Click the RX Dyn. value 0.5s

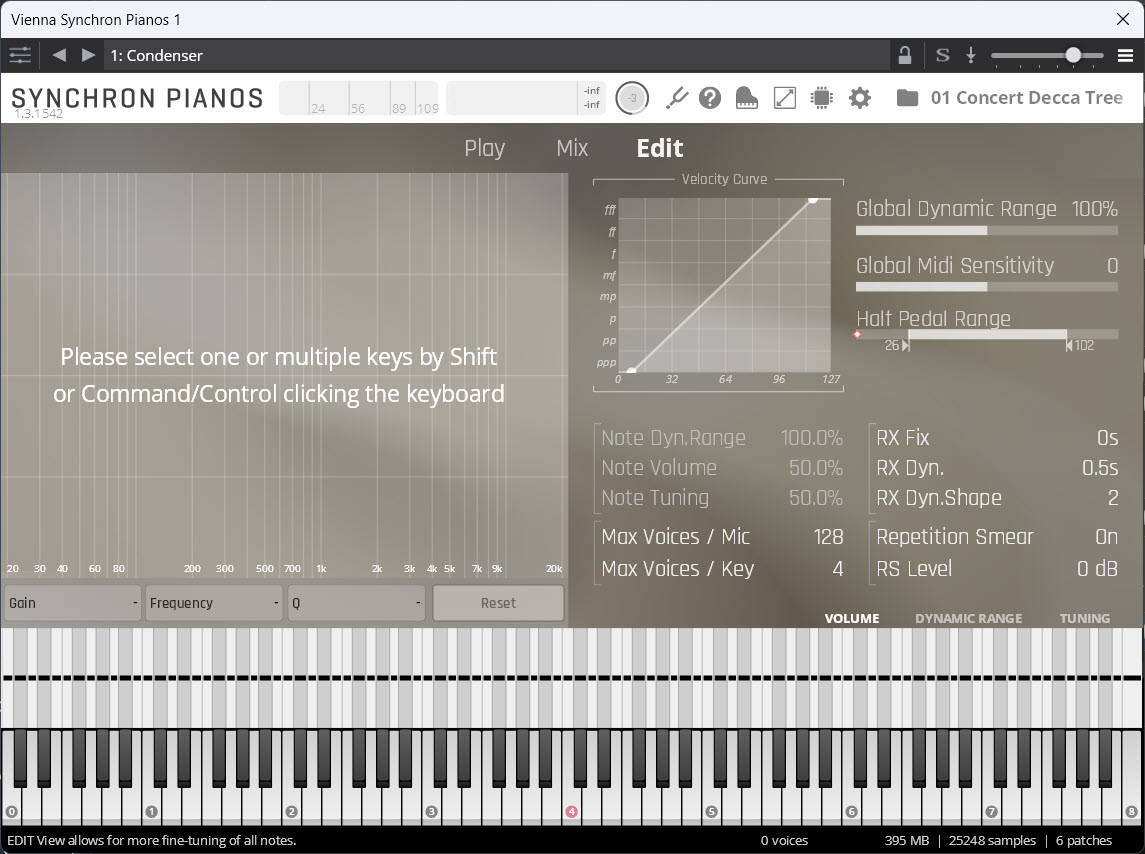click(x=1100, y=468)
